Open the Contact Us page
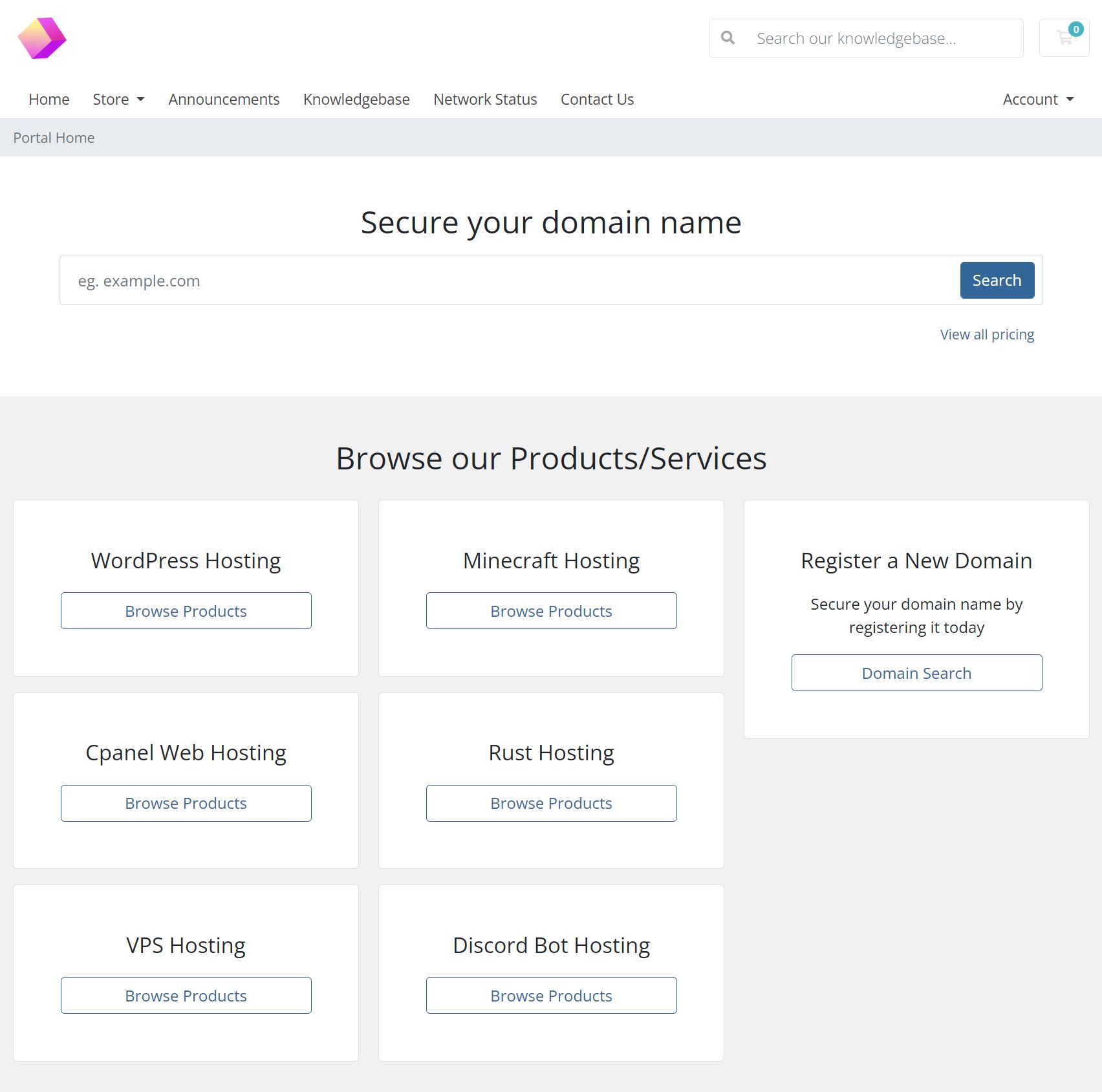Viewport: 1102px width, 1092px height. coord(597,99)
